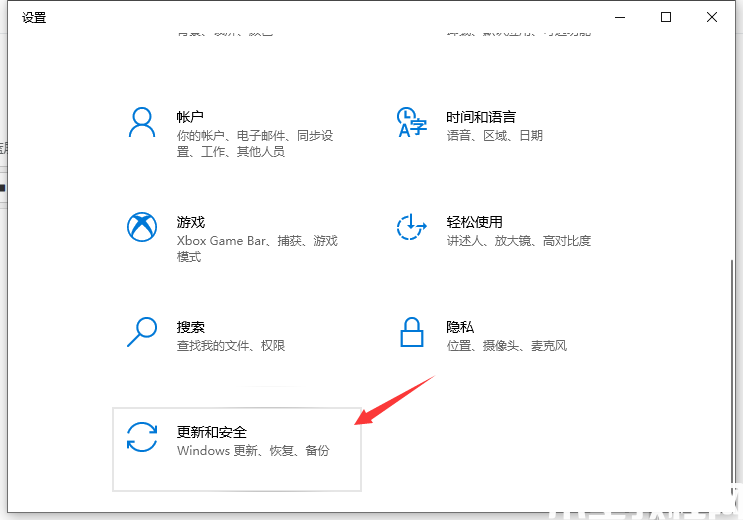Screen dimensions: 743x520
Task: Click description Windows 更新、恢复、备份
Action: coord(253,450)
